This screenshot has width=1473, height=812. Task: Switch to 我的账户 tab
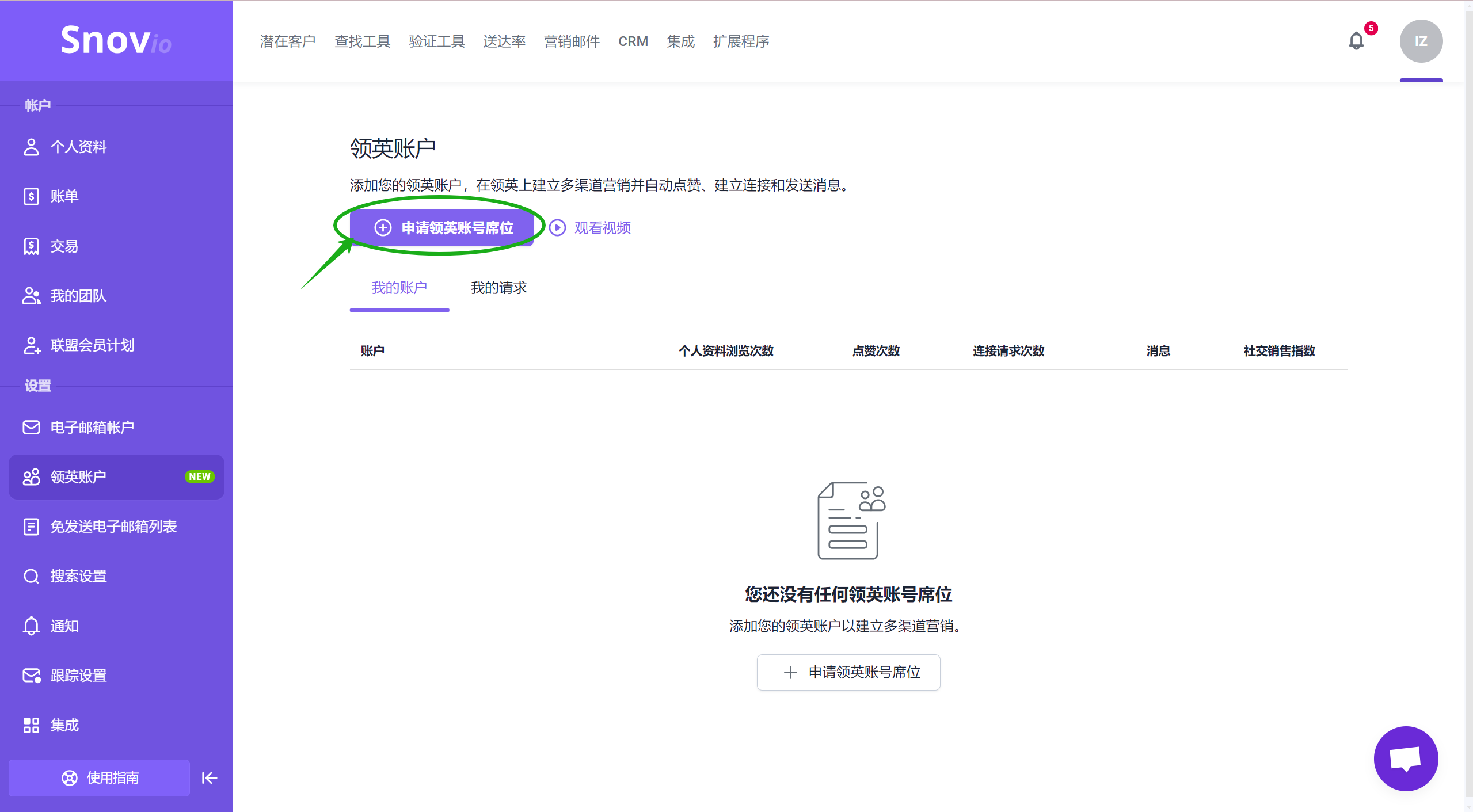(x=399, y=288)
